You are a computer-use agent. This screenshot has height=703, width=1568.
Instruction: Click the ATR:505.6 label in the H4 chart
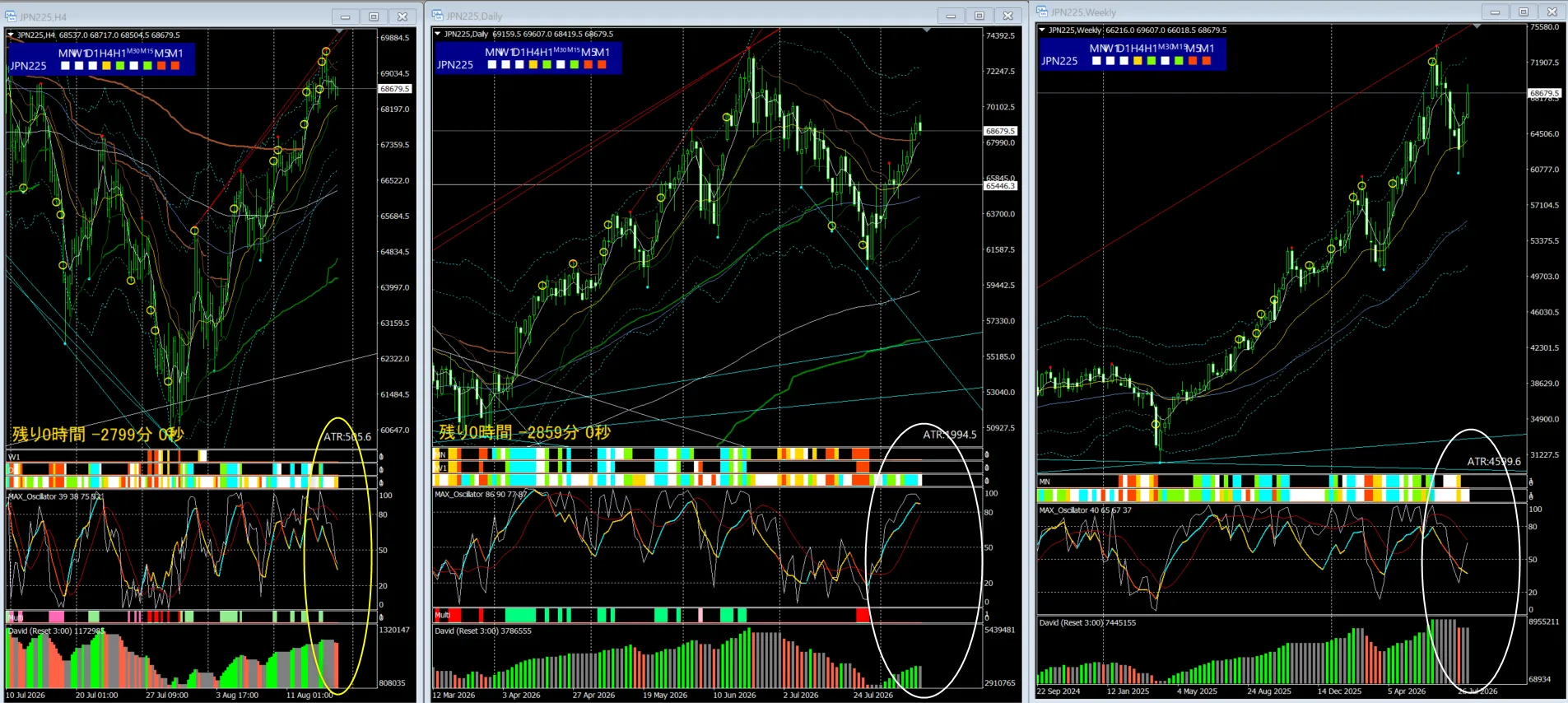[347, 437]
